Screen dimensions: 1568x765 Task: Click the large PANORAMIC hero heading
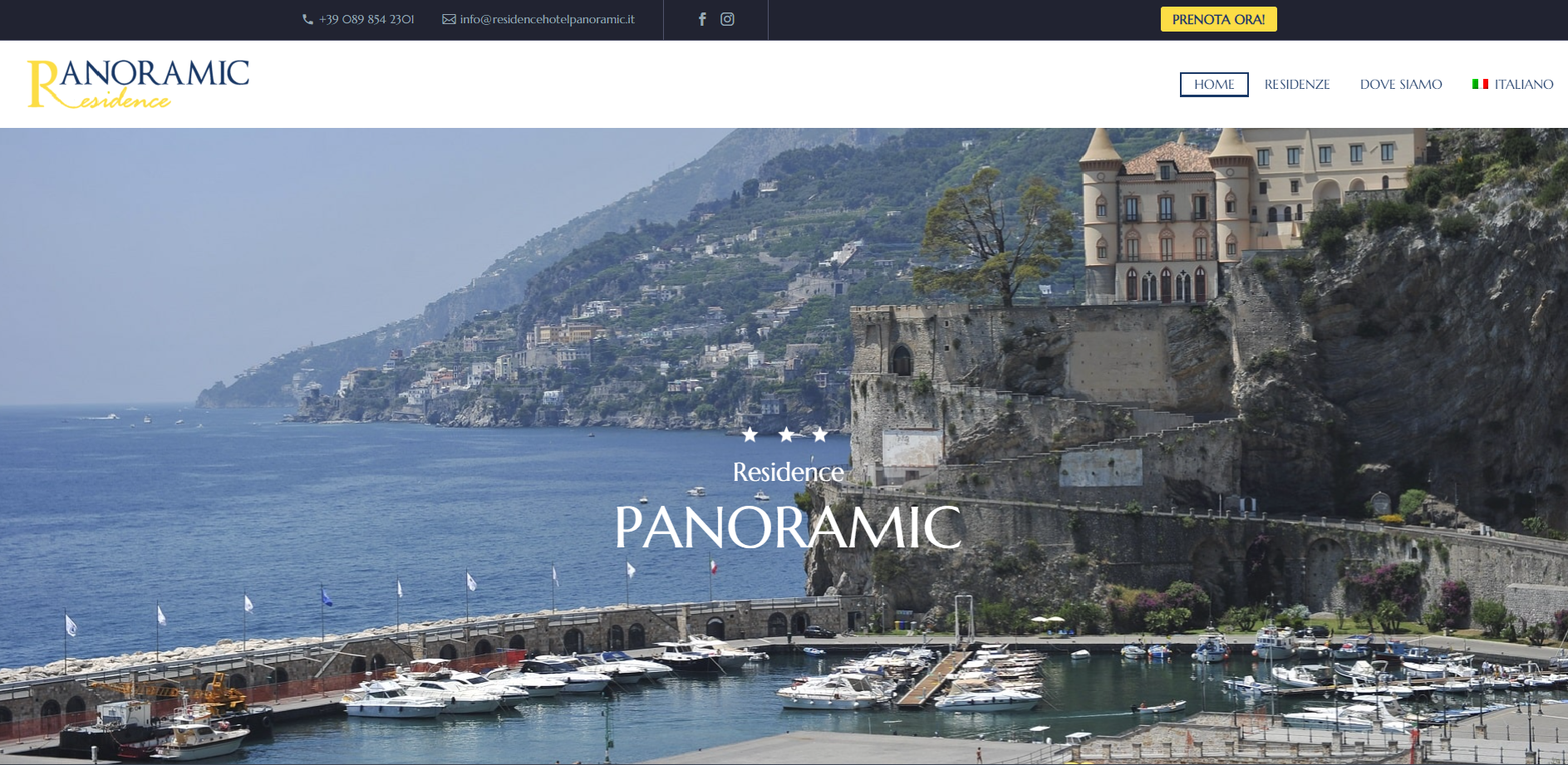point(788,527)
